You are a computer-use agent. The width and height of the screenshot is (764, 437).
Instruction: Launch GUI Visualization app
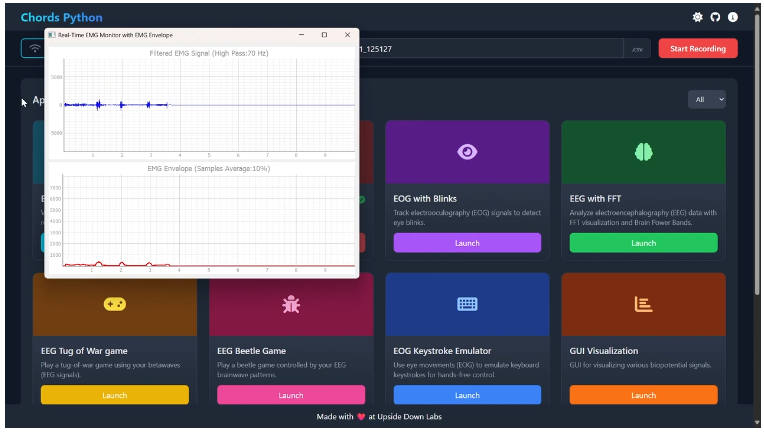(x=644, y=395)
